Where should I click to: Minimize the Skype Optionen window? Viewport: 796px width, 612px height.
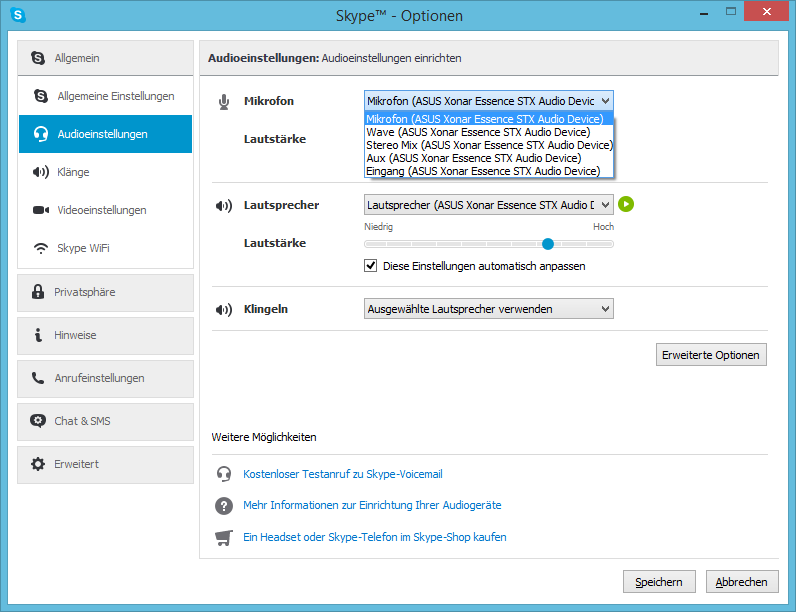pos(704,13)
